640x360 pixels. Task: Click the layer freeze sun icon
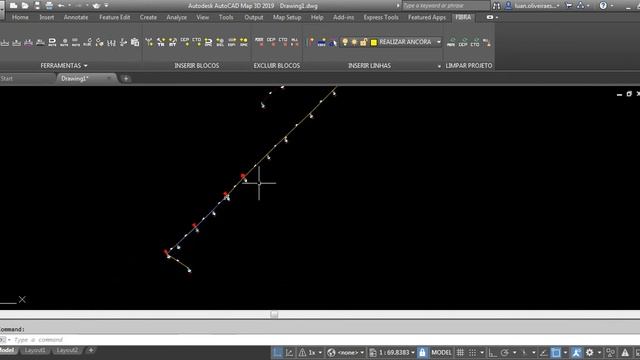tap(354, 42)
